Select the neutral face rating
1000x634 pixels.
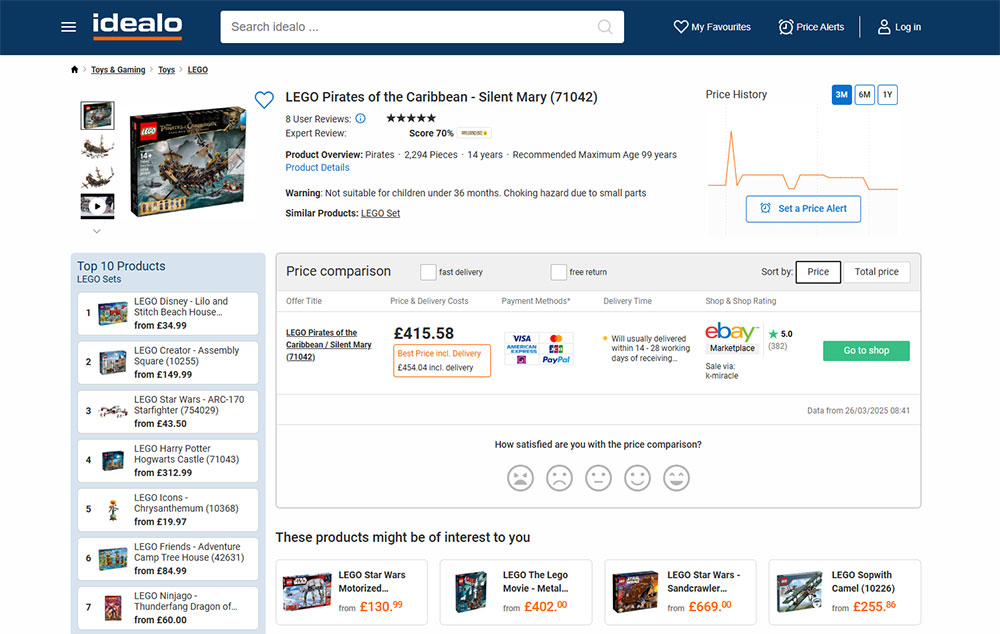(598, 478)
